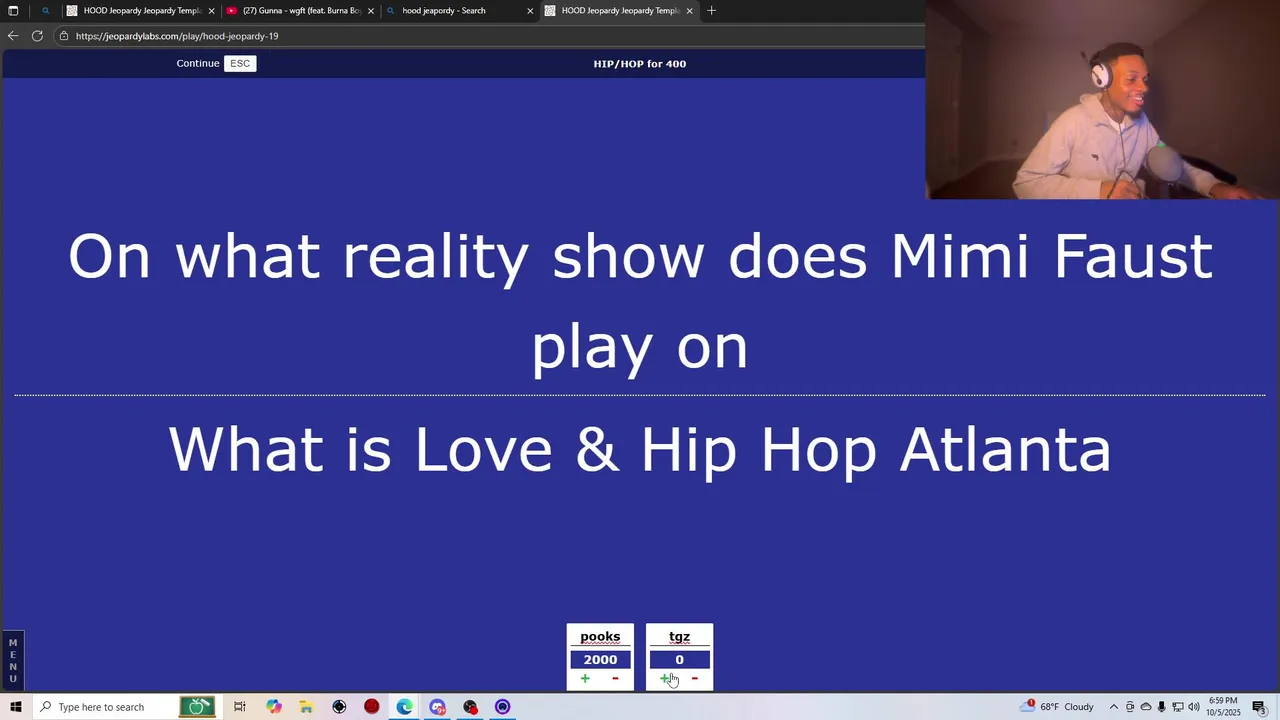Click the Continue button
Screen dimensions: 1280x720
point(198,63)
